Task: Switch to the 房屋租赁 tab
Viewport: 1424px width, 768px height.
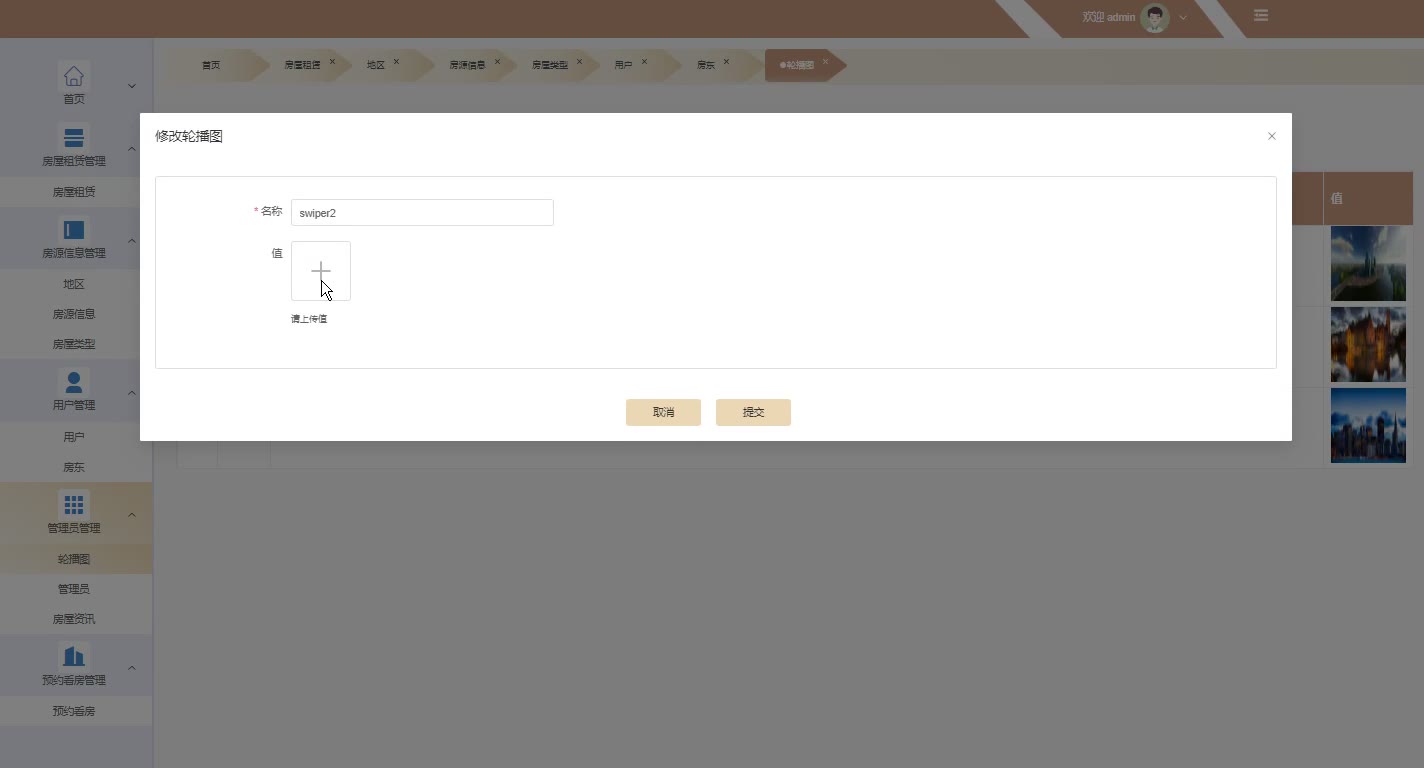Action: coord(302,65)
